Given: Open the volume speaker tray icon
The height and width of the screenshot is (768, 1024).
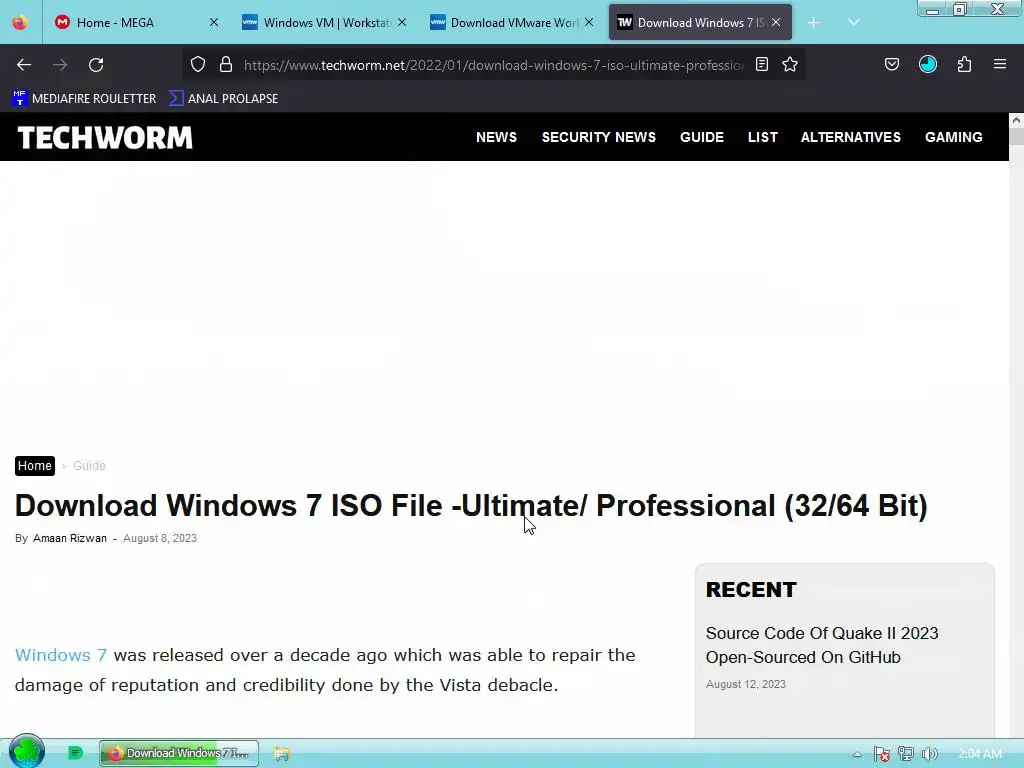Looking at the screenshot, I should [929, 754].
